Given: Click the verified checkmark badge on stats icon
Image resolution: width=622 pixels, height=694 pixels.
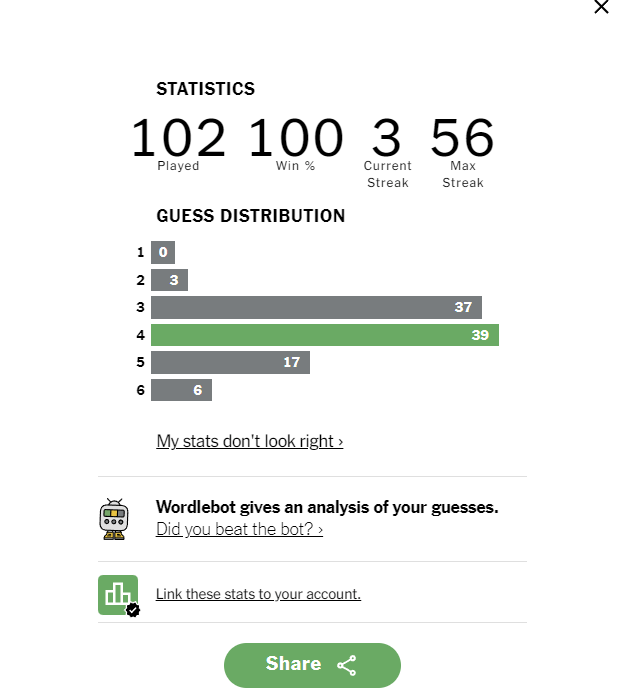Looking at the screenshot, I should 133,610.
